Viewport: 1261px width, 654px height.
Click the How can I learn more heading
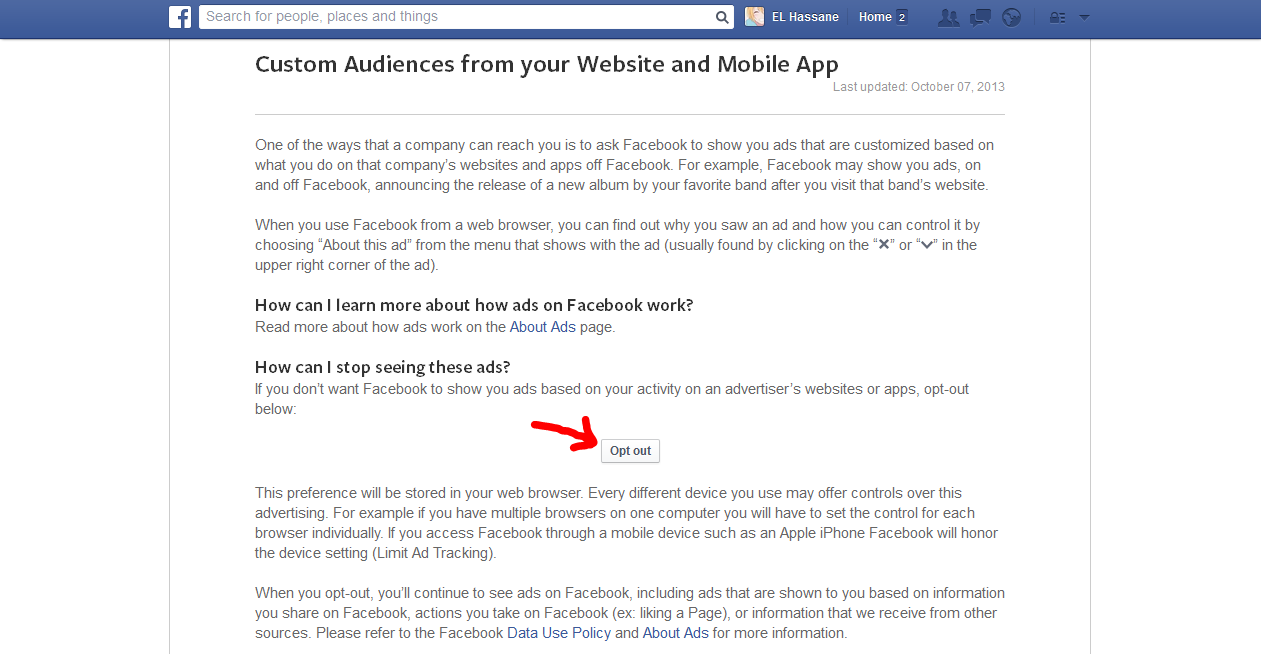point(474,305)
